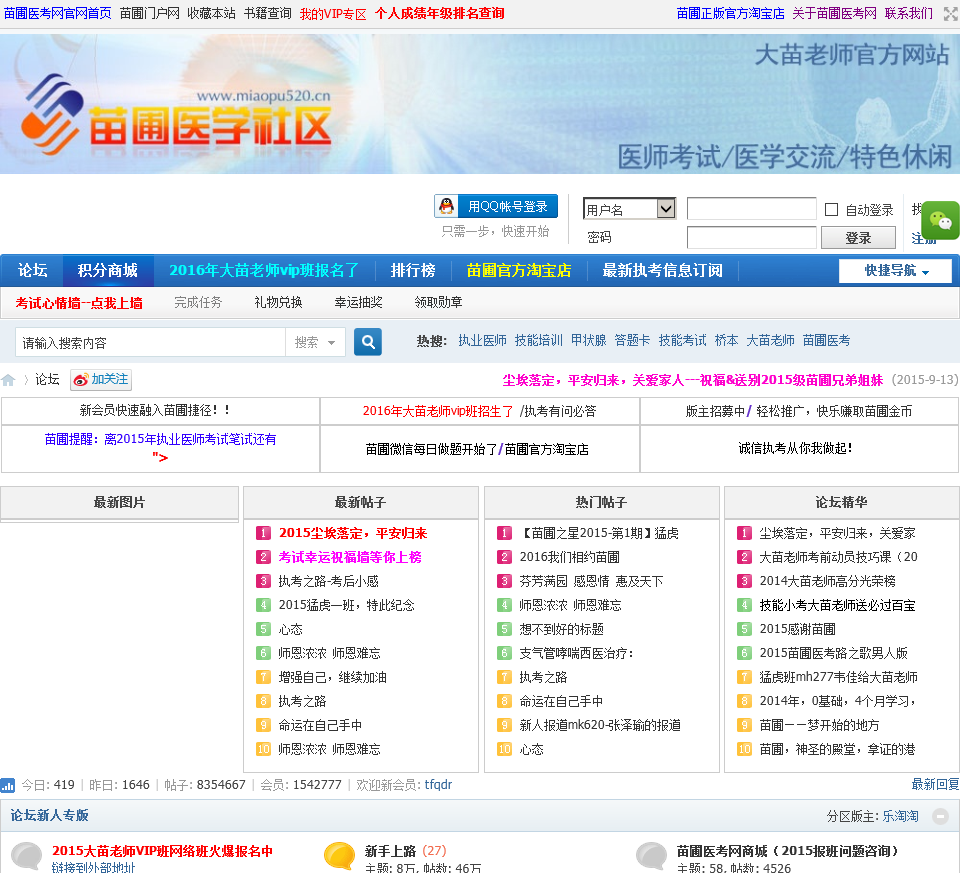Open 苗圃正版官方淘宝店 top link
The image size is (960, 873).
point(730,13)
